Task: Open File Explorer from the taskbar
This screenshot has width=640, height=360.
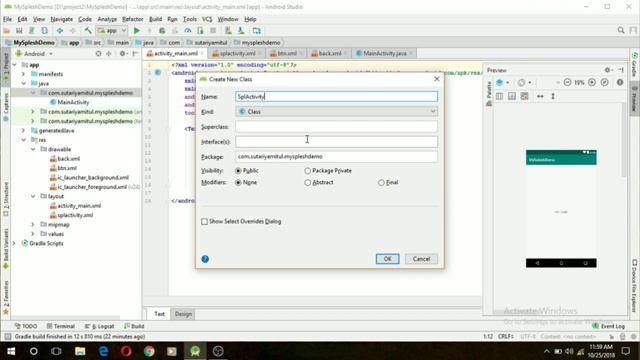Action: pos(80,351)
